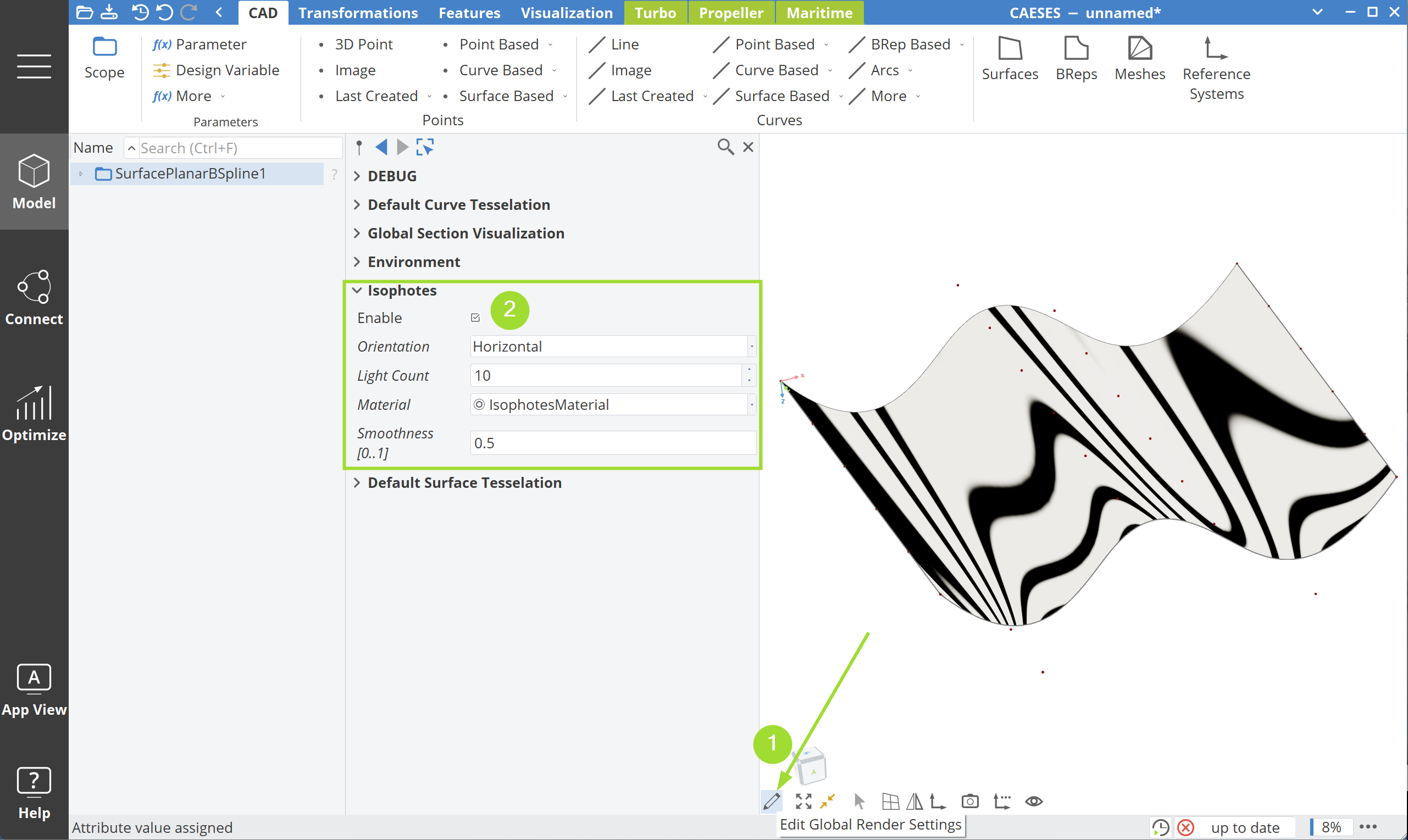Click the Smoothness value field

click(x=613, y=443)
